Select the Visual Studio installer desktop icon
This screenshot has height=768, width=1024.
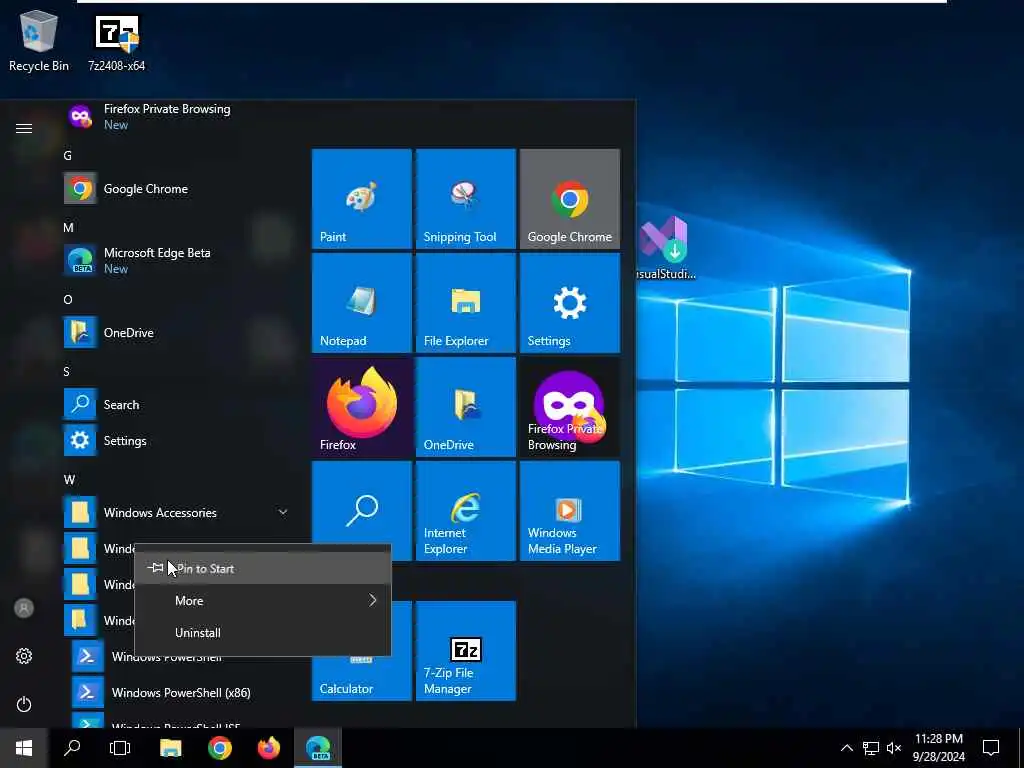(665, 249)
